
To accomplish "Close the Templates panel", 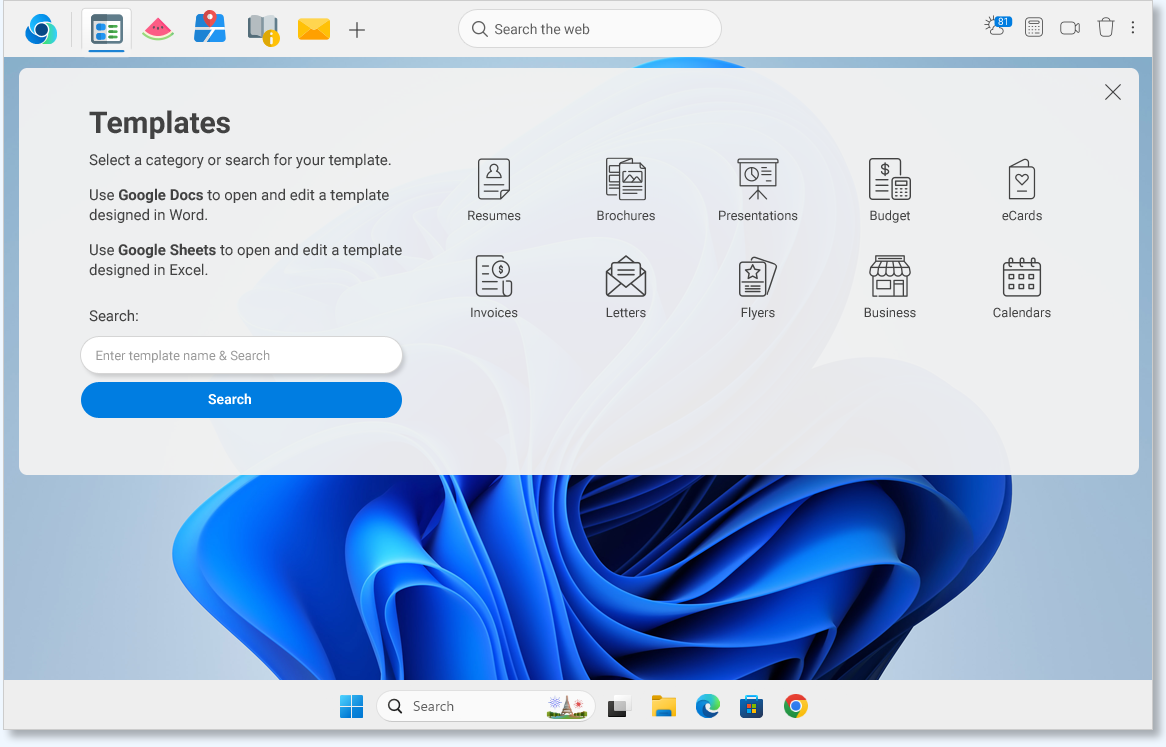I will (x=1112, y=92).
